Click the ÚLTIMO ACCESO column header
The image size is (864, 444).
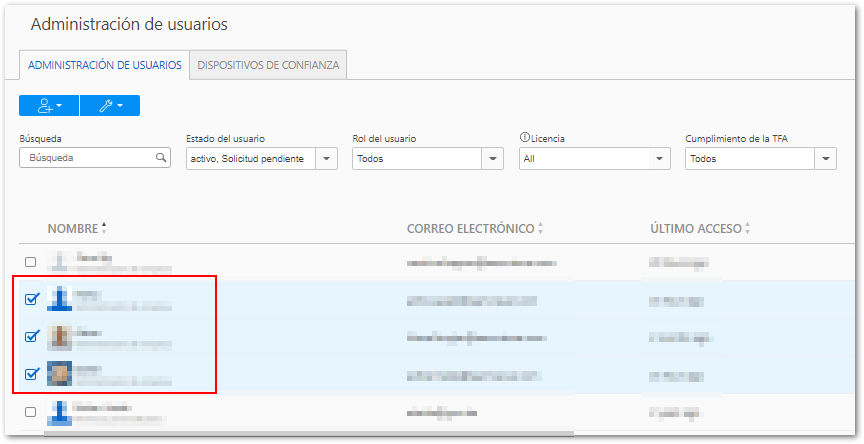point(696,229)
